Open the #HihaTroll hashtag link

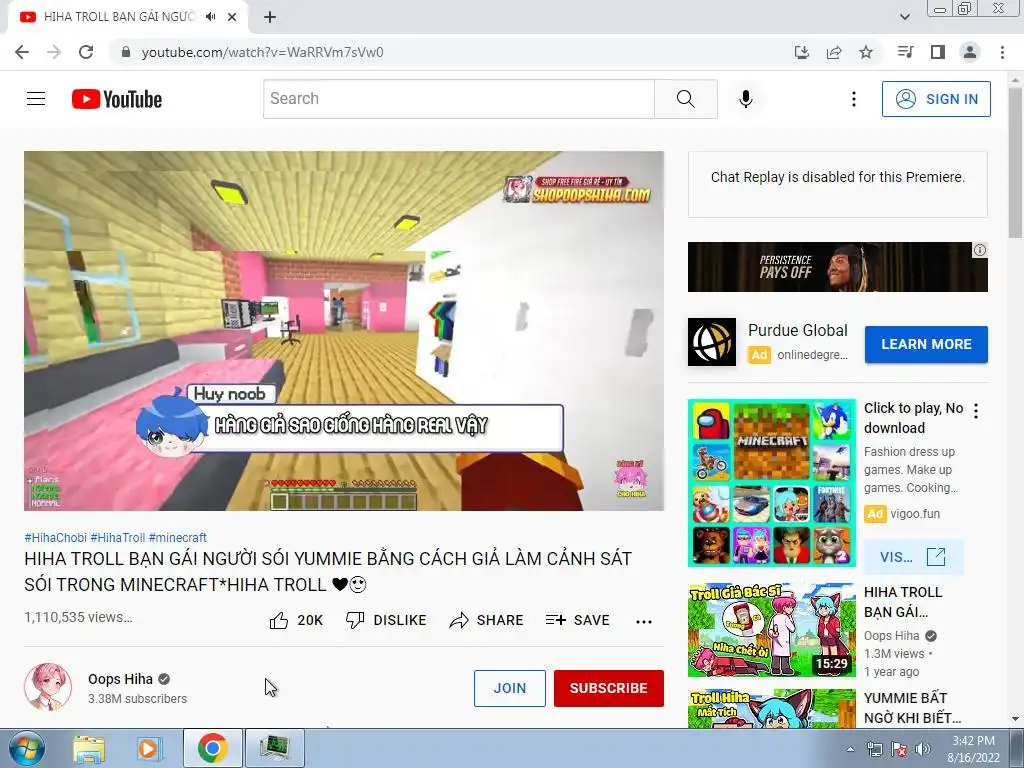(x=118, y=537)
